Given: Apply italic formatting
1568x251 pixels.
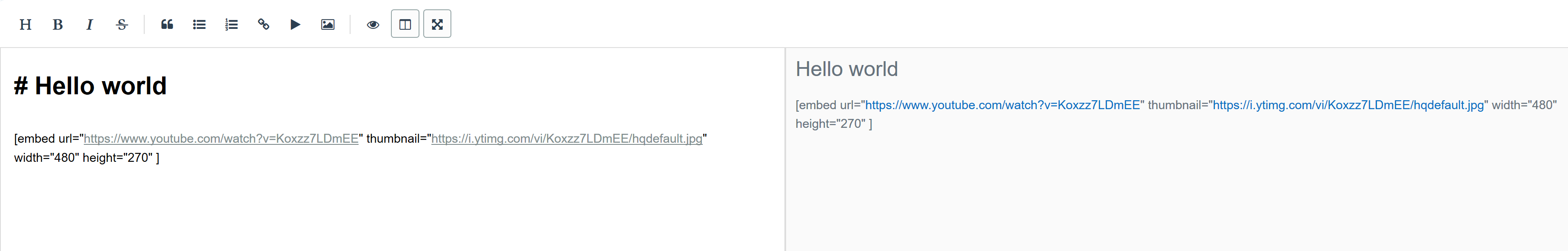Looking at the screenshot, I should (89, 24).
